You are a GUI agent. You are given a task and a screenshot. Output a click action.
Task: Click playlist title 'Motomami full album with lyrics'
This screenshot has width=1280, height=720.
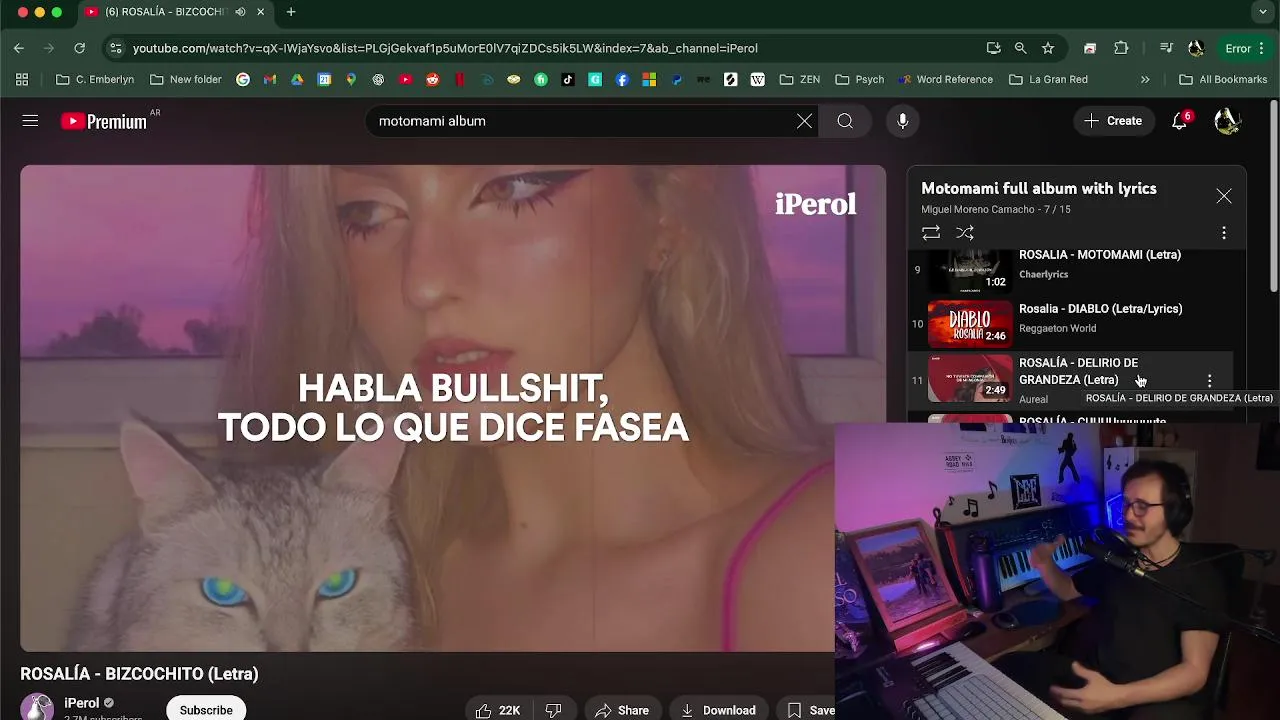tap(1039, 189)
